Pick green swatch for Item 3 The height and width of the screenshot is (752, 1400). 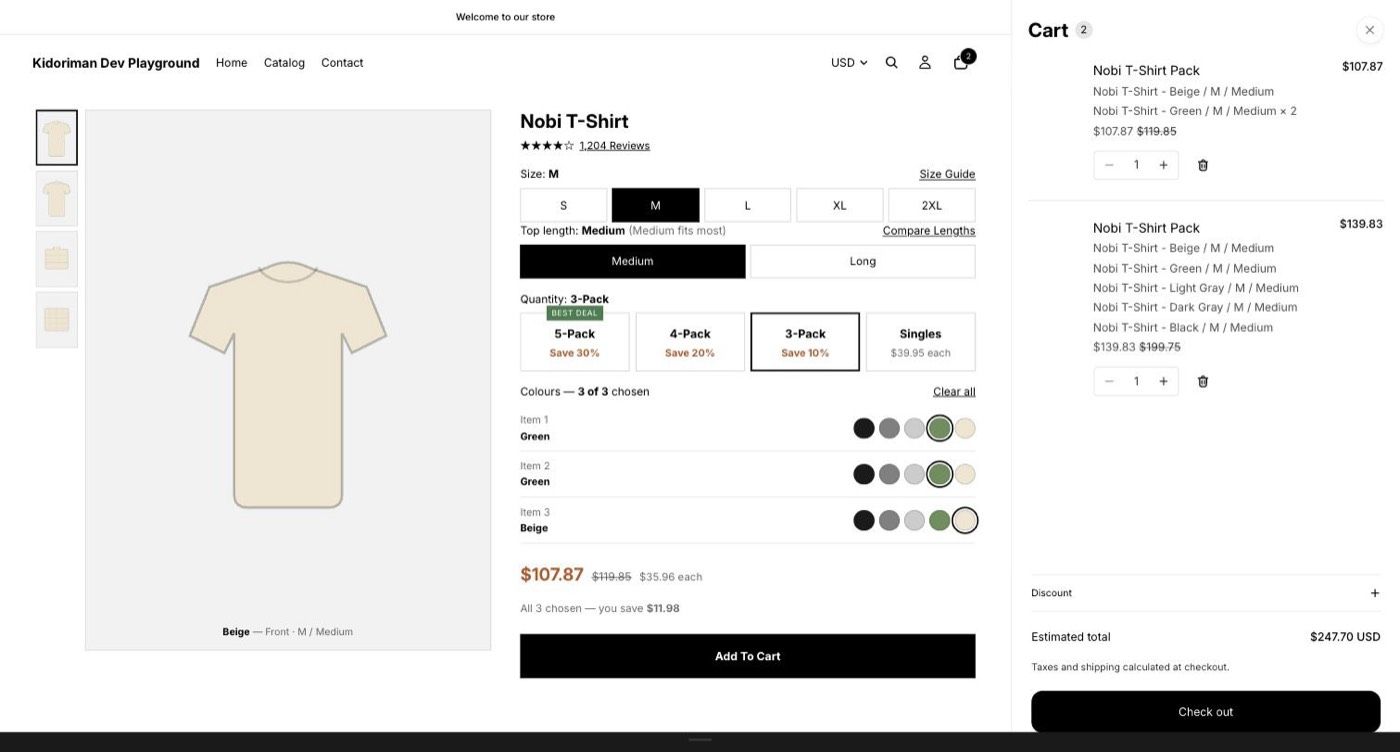(939, 520)
